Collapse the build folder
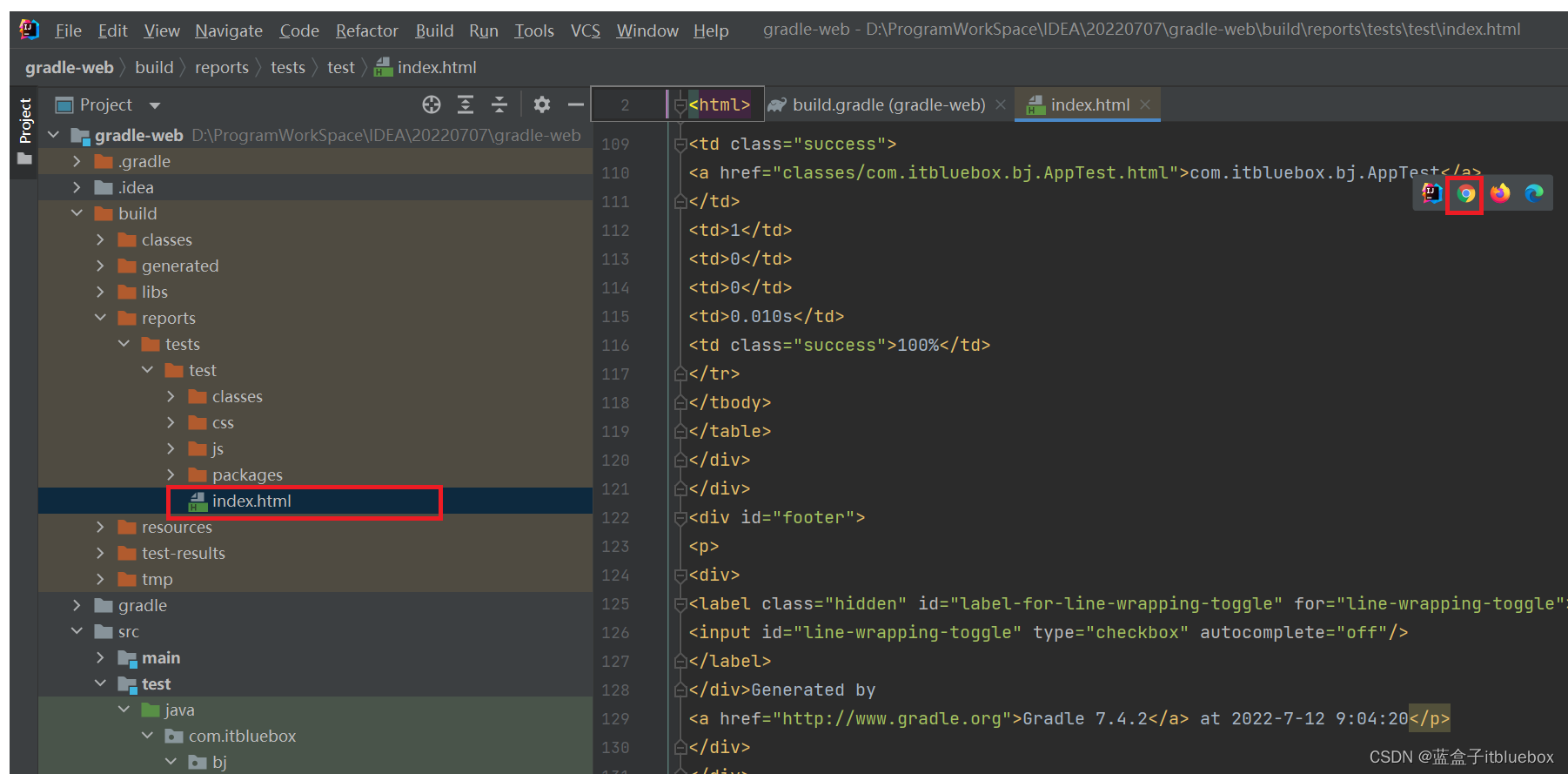This screenshot has width=1568, height=774. click(x=77, y=213)
